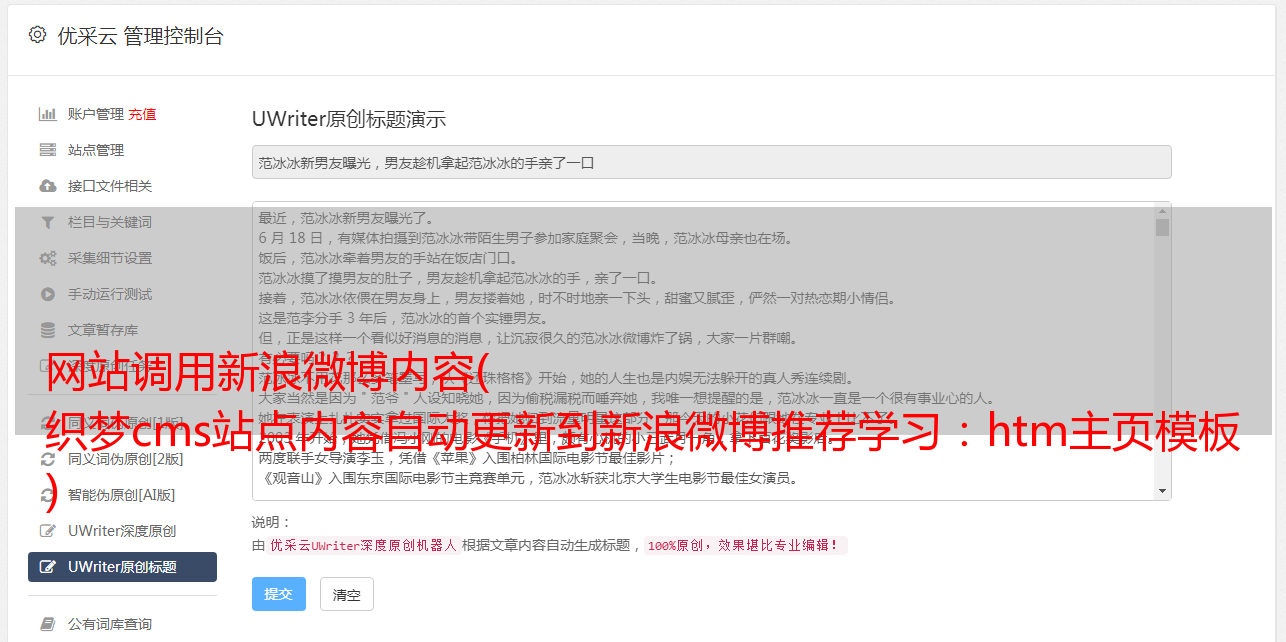Click the funnel icon for 栏目与关键词
This screenshot has width=1286, height=642.
point(47,222)
